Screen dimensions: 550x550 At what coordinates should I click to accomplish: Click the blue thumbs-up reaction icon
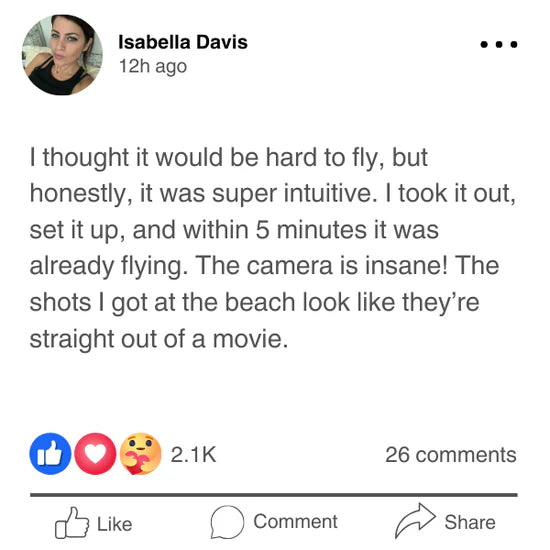50,454
